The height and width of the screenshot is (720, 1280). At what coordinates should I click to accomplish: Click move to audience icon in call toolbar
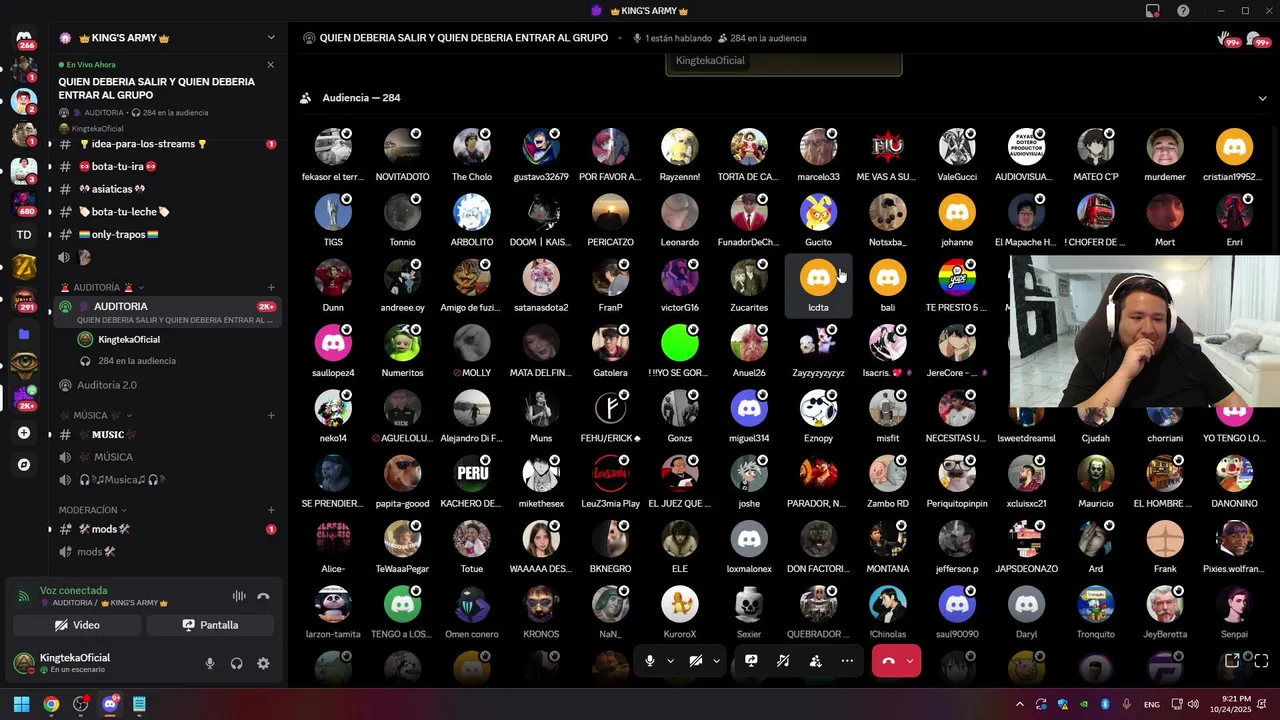[815, 661]
